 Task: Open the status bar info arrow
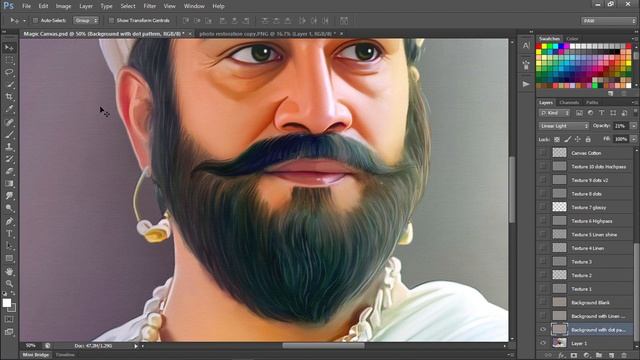(x=136, y=346)
